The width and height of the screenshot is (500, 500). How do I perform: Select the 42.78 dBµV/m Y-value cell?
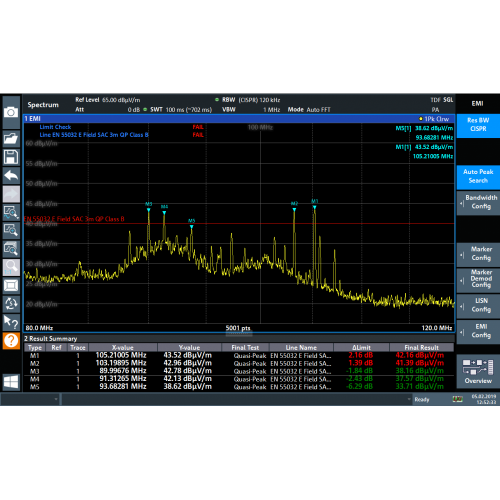(188, 371)
